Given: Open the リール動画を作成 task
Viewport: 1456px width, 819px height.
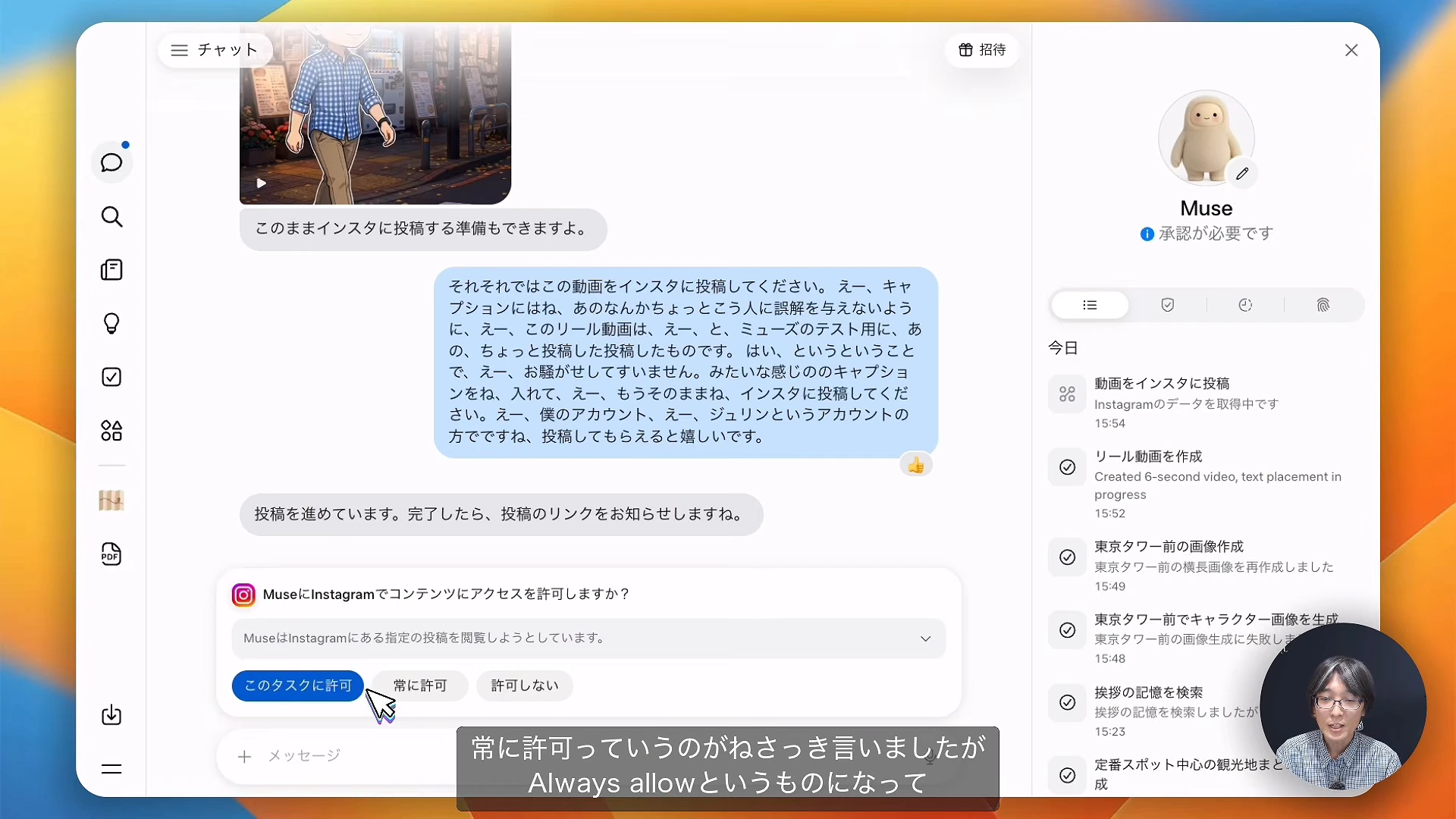Looking at the screenshot, I should [x=1205, y=484].
